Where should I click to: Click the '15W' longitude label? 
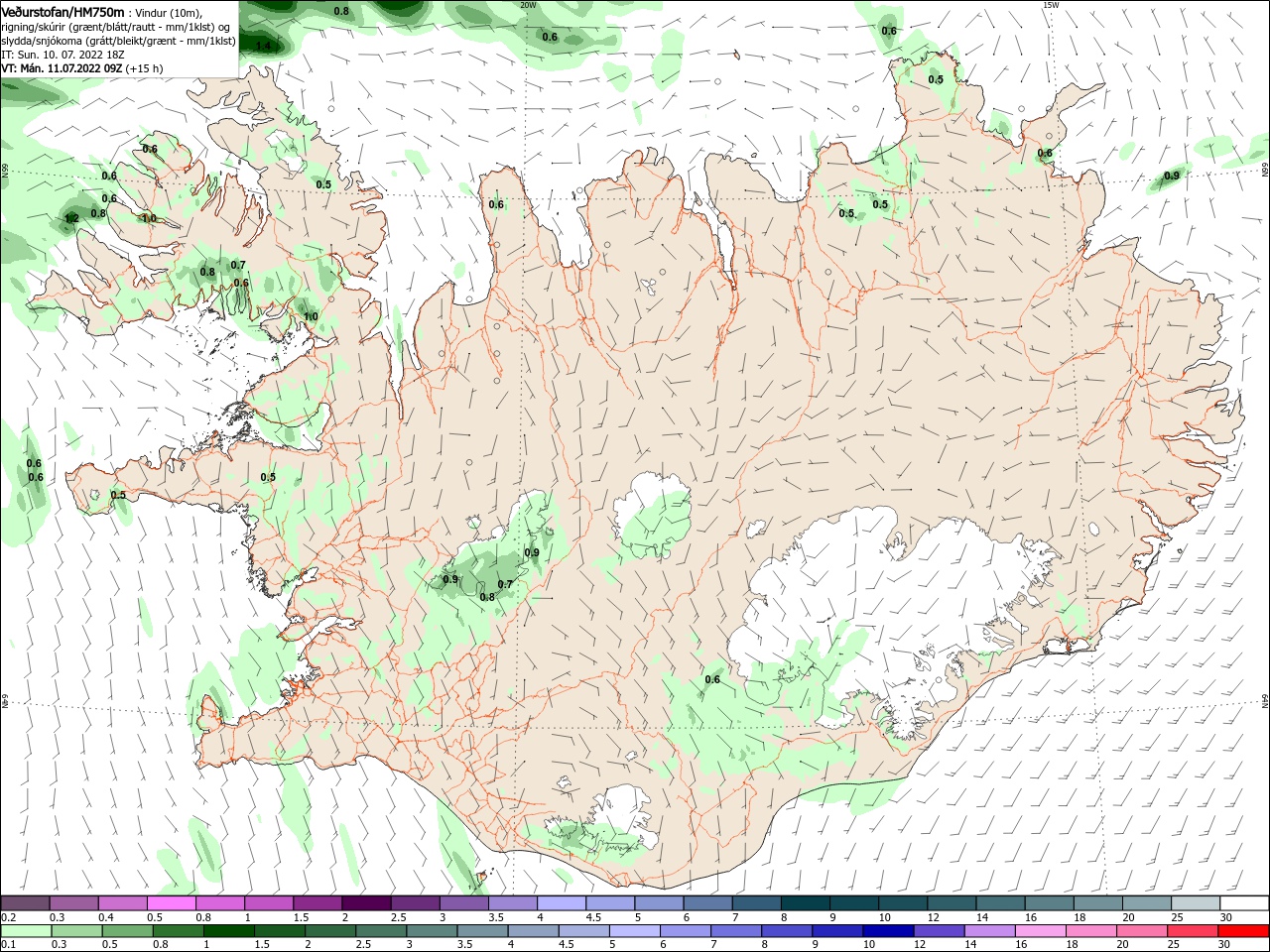tap(1050, 5)
